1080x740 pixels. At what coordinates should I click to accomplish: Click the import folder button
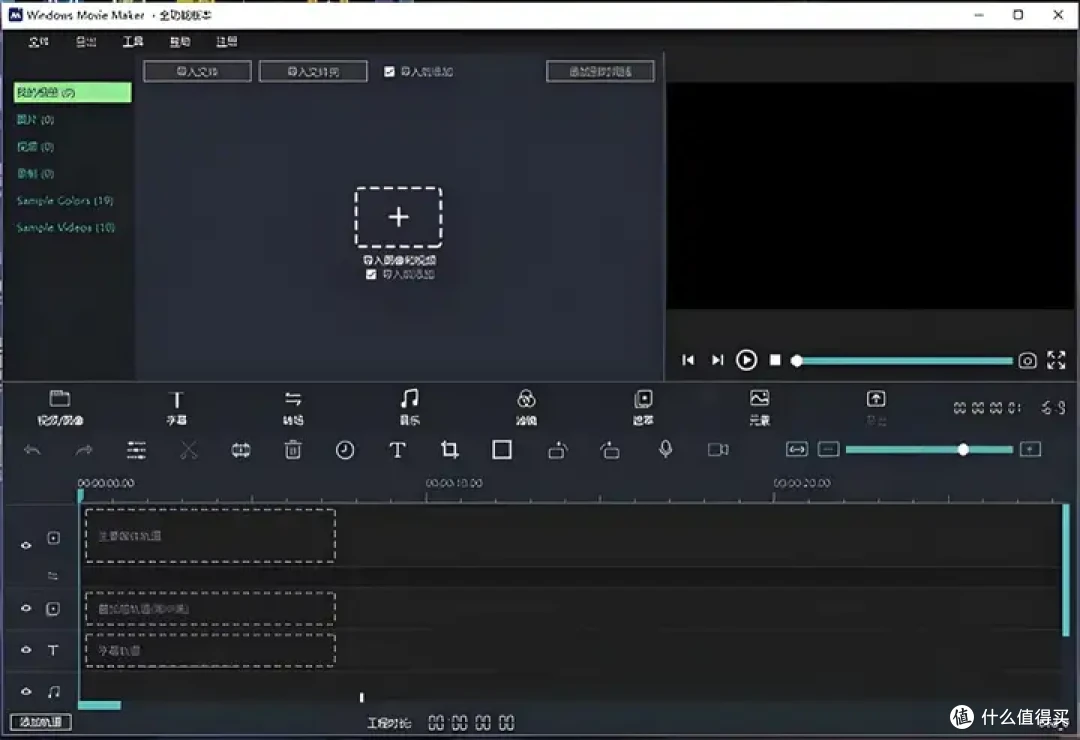(x=313, y=71)
